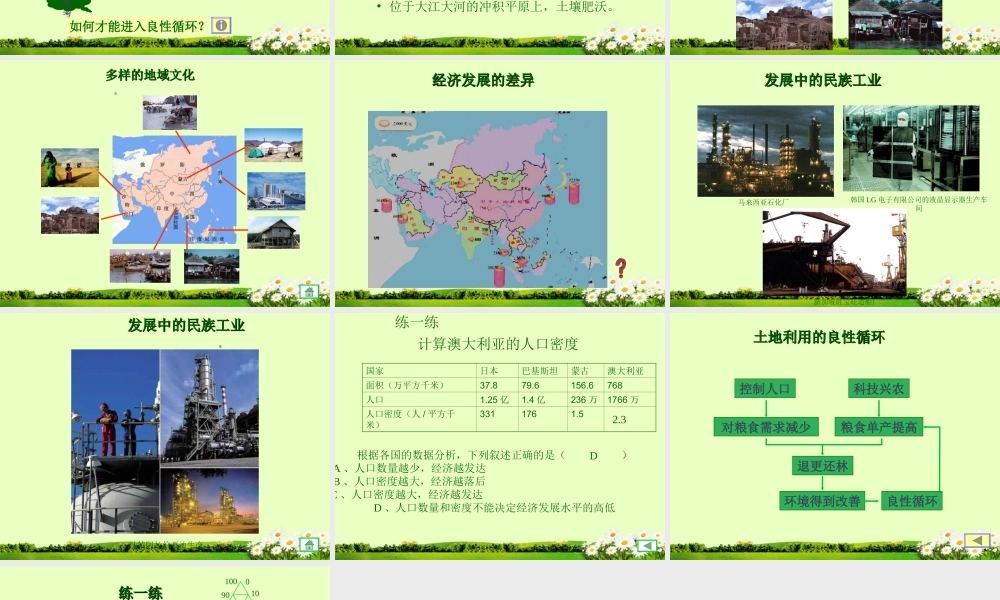Click the back arrow on the 练一练 population density slide
This screenshot has width=1000, height=600.
coord(647,546)
